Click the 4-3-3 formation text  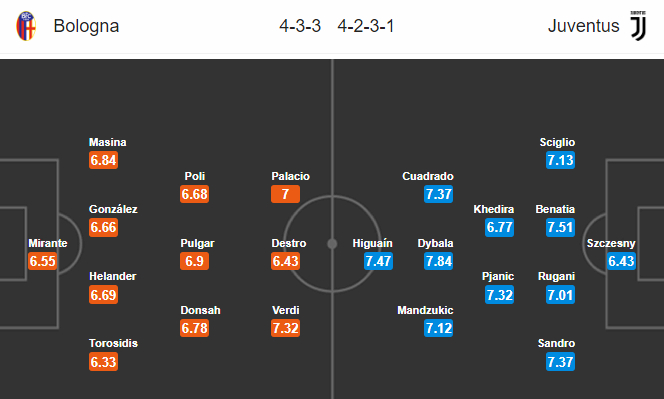[300, 26]
